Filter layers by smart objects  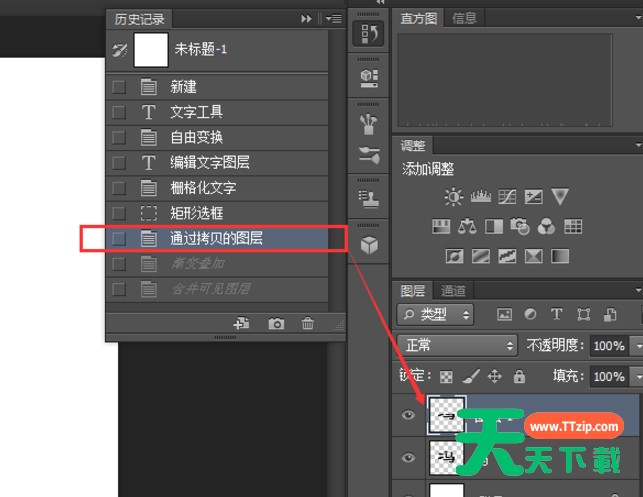[x=610, y=315]
